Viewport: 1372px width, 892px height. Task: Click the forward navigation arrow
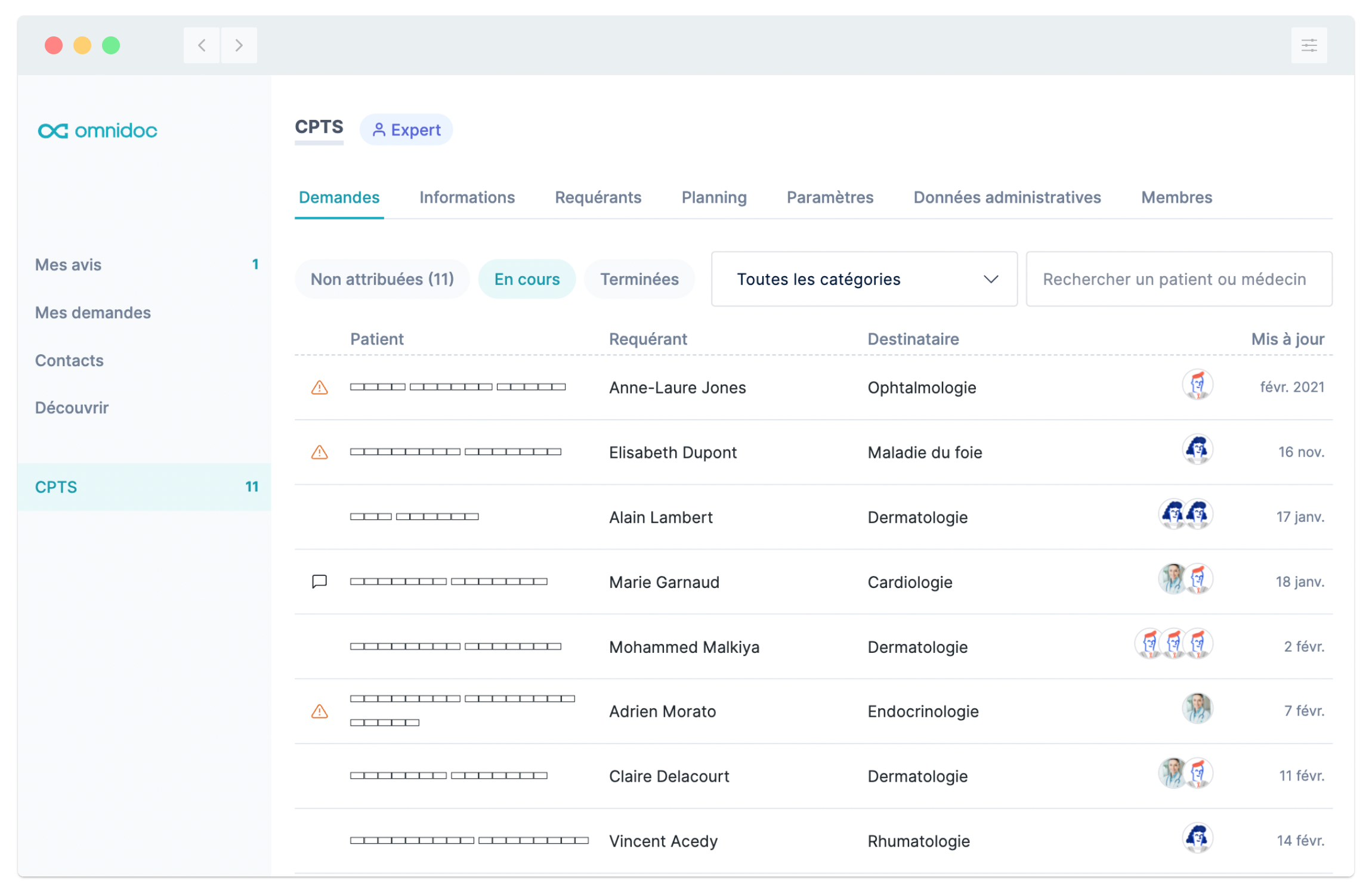pyautogui.click(x=239, y=45)
